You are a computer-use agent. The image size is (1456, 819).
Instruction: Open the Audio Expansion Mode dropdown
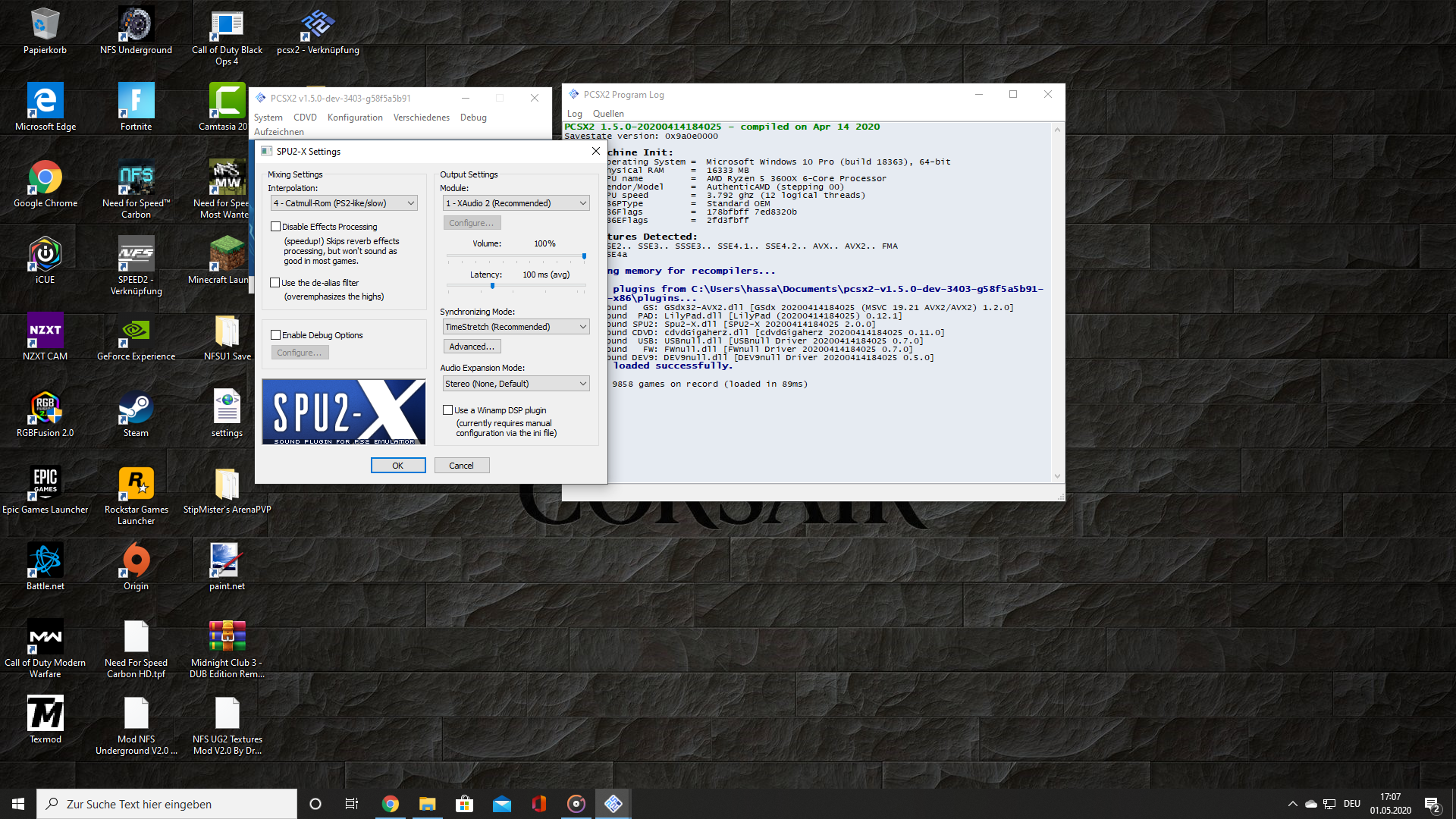pos(516,384)
